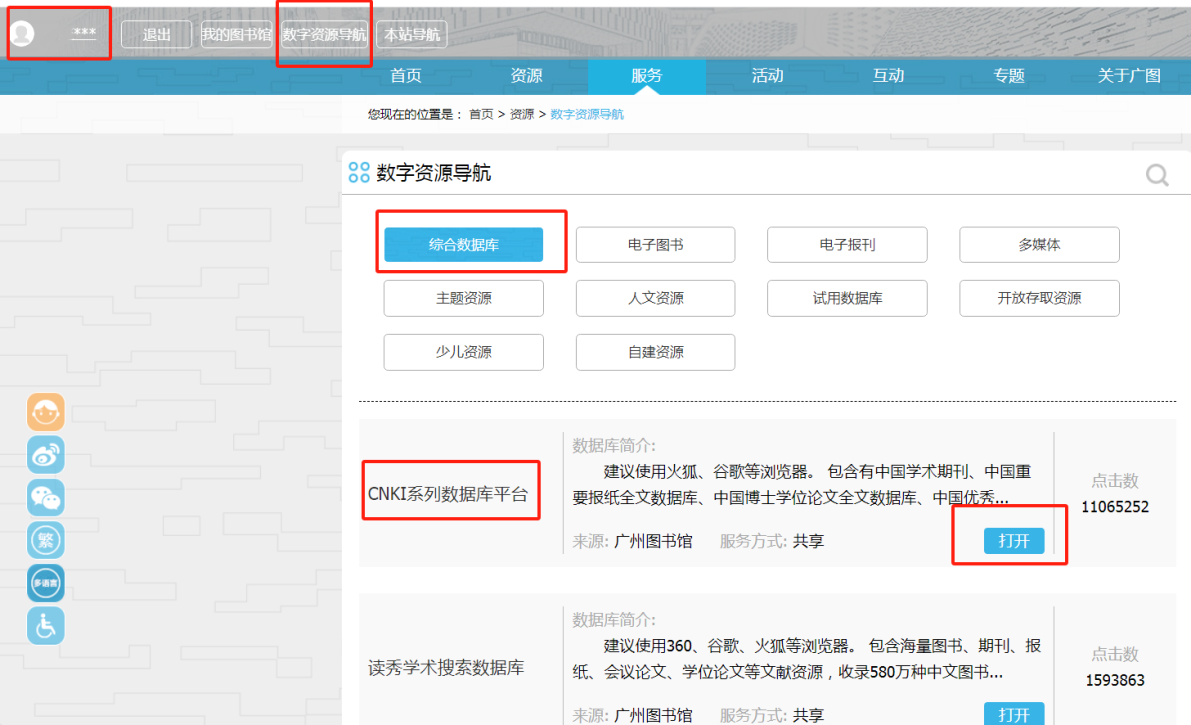Select 自建资源 category
Image resolution: width=1191 pixels, height=725 pixels.
(x=656, y=352)
